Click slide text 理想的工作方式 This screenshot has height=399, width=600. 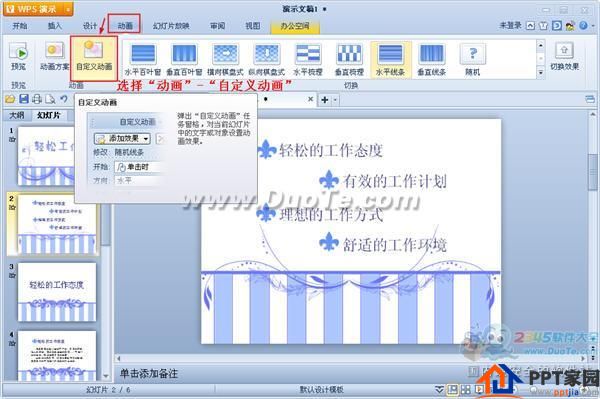(x=331, y=214)
